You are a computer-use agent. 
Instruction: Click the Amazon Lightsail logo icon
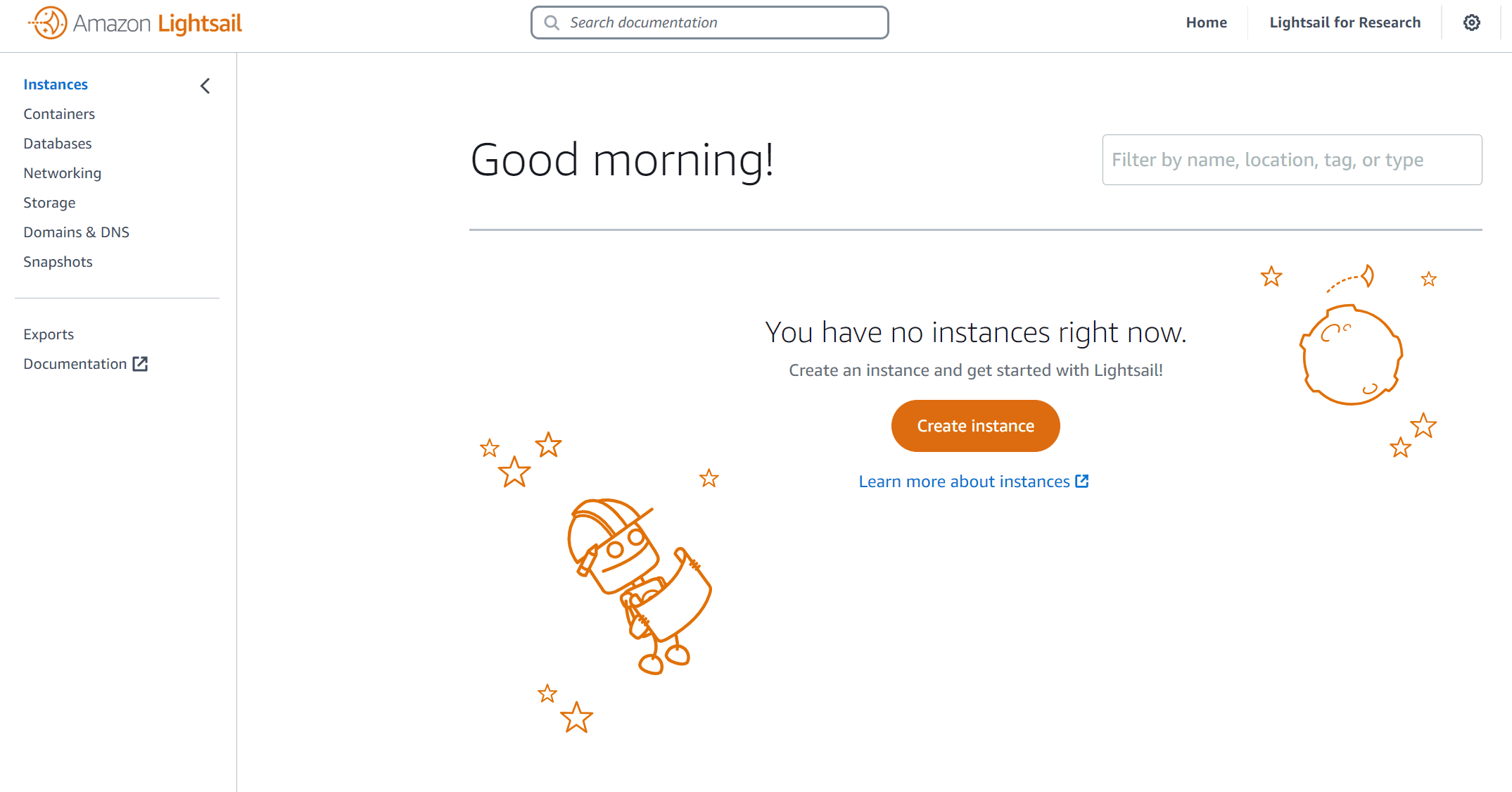[x=49, y=23]
